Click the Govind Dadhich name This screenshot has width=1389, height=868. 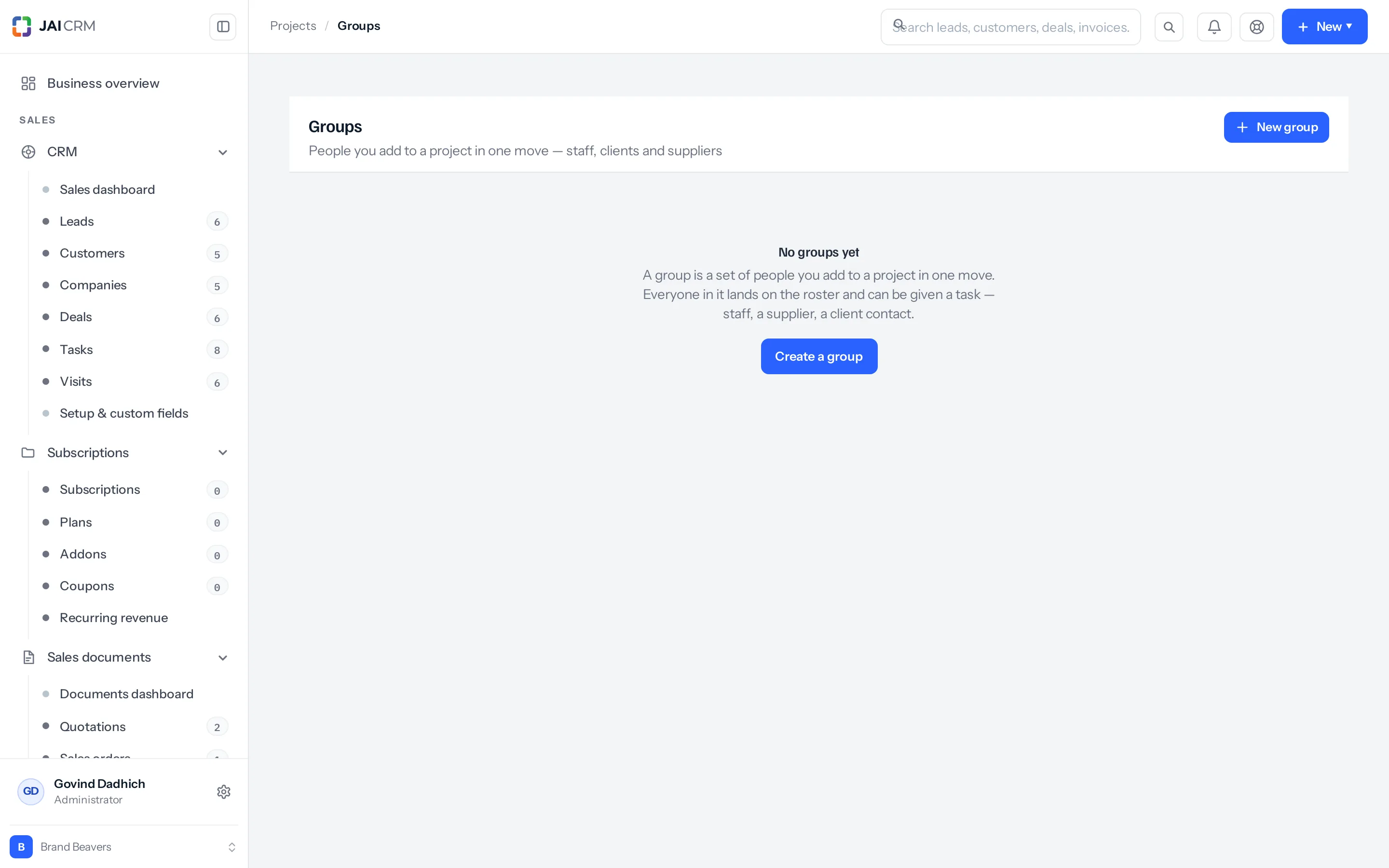tap(99, 784)
